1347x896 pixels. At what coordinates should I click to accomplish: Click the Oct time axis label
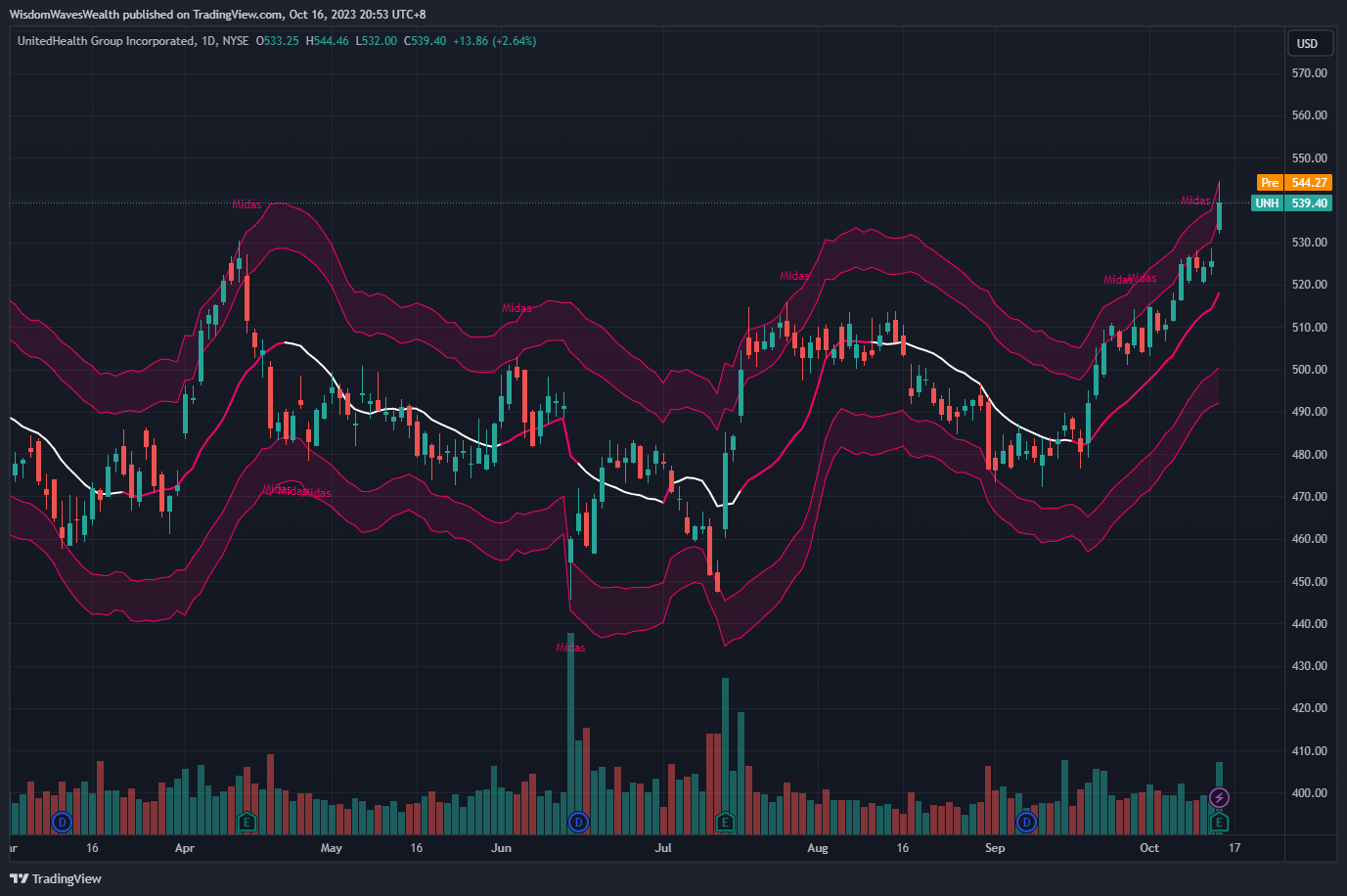1149,848
